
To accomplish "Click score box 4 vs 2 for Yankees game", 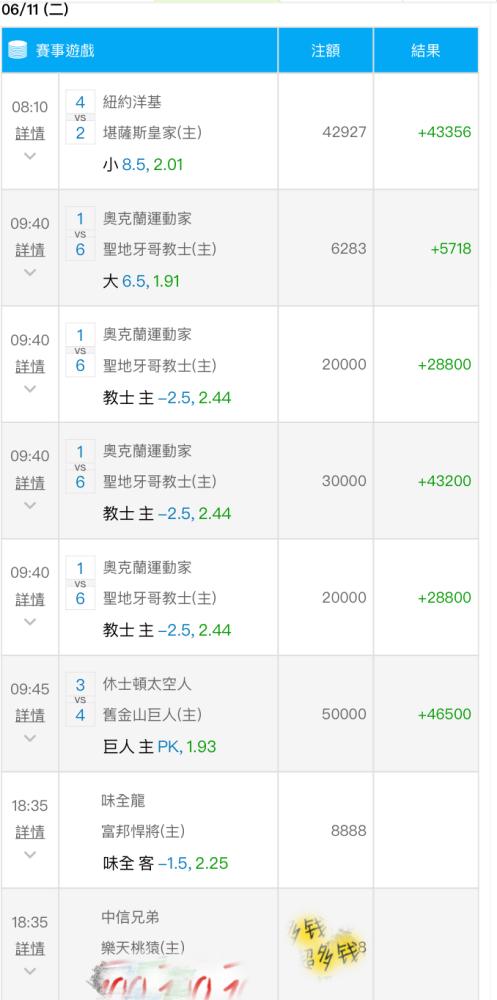I will (x=80, y=117).
